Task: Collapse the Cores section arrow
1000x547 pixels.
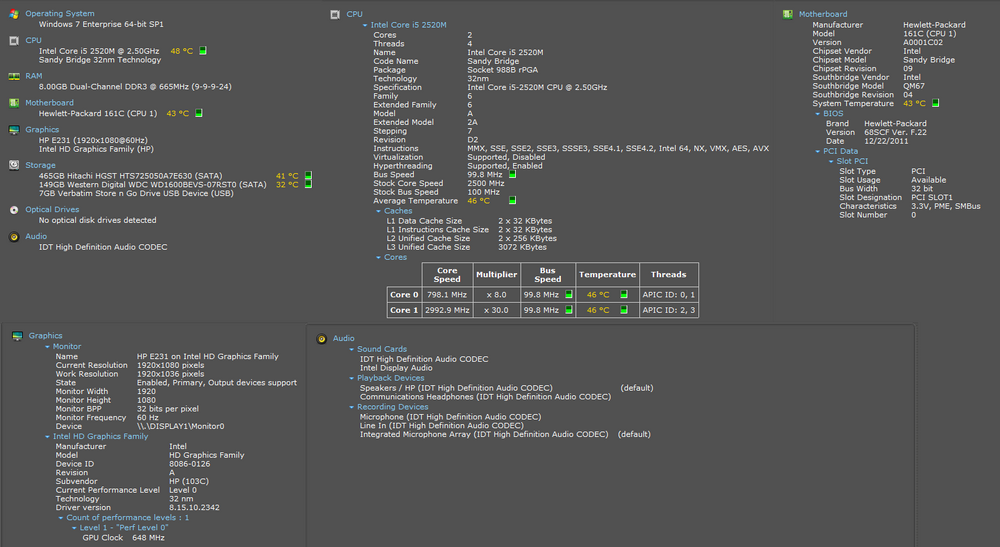Action: tap(379, 257)
